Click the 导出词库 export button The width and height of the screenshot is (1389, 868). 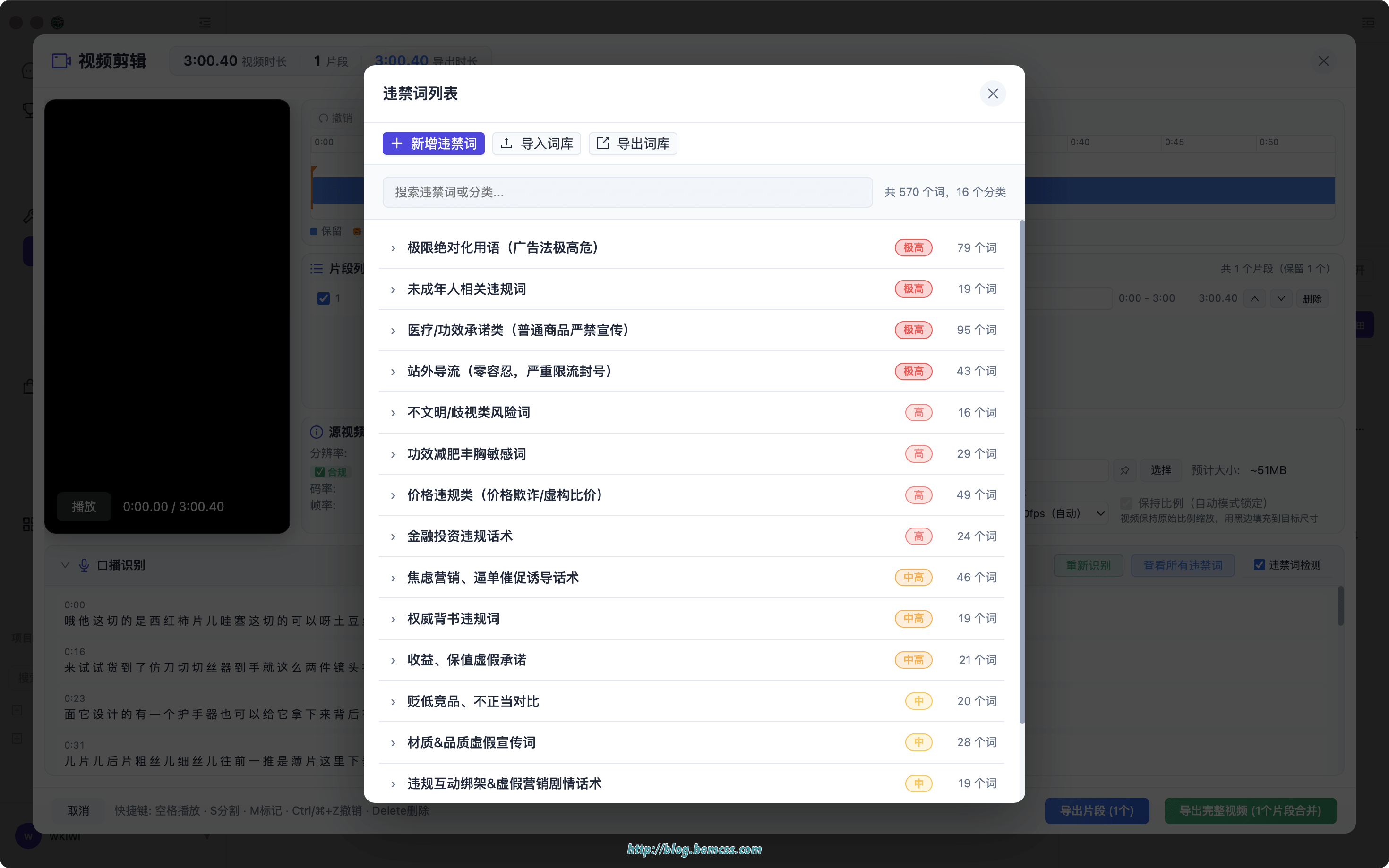coord(633,144)
